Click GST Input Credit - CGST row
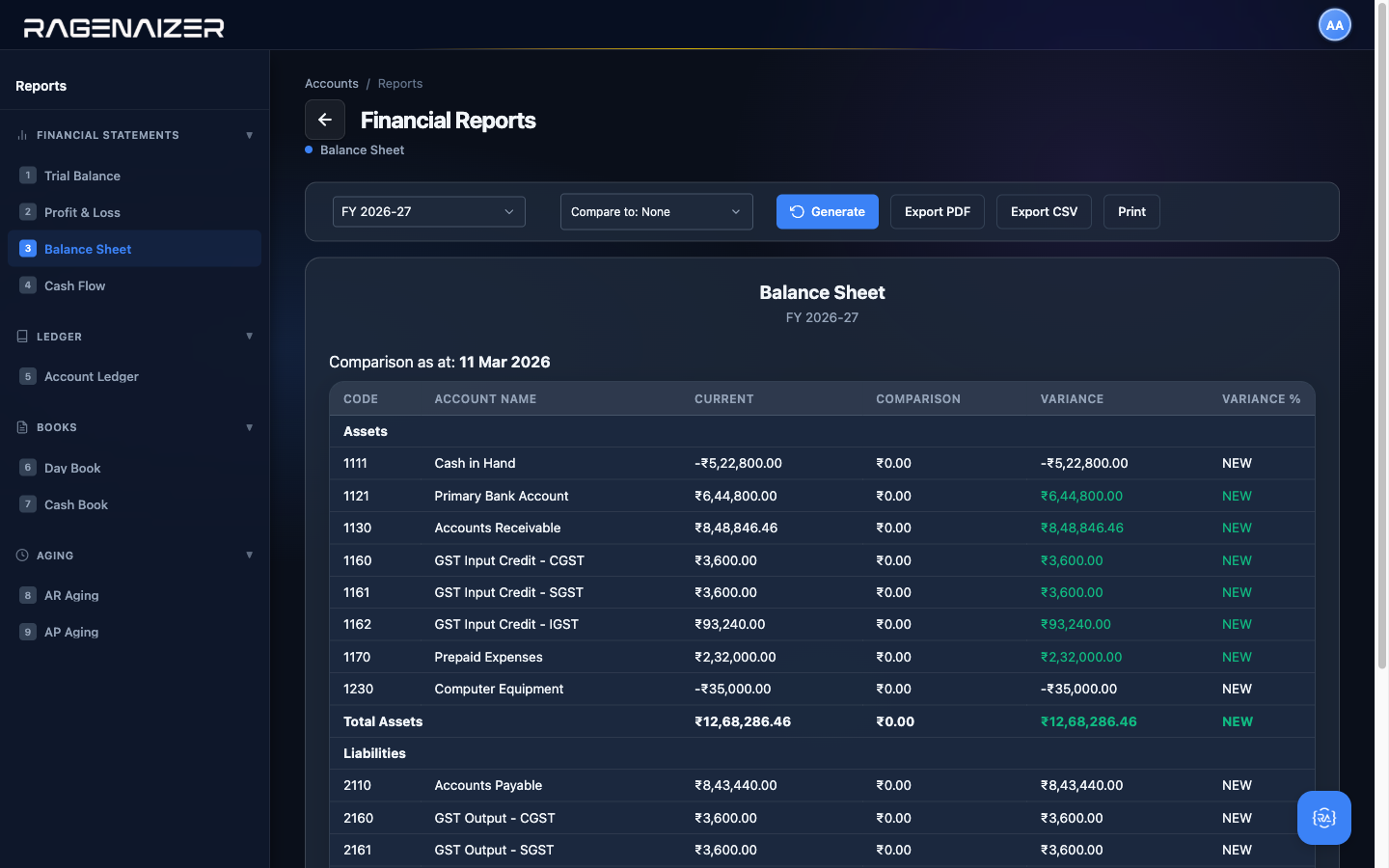Viewport: 1389px width, 868px height. tap(822, 560)
